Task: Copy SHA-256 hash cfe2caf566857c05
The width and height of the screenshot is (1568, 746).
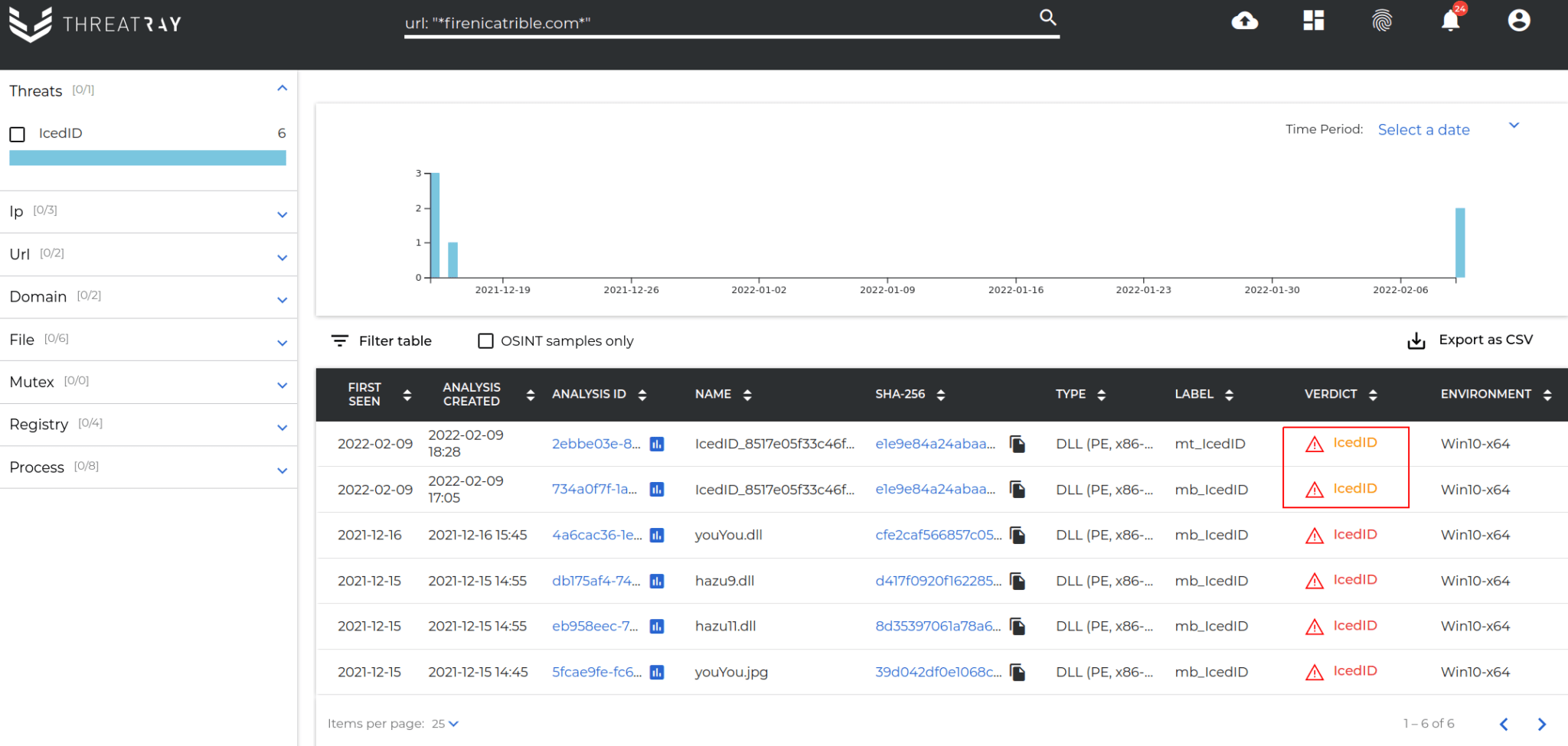Action: (1018, 535)
